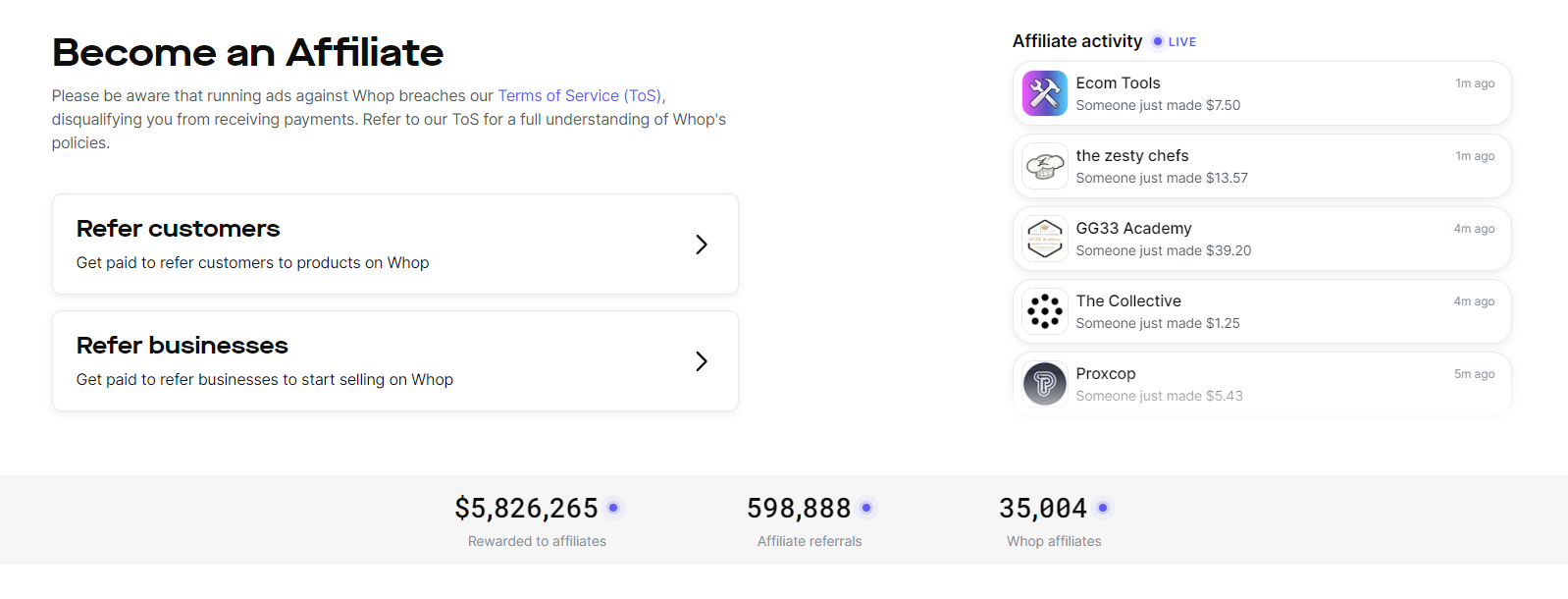Click the '1m ago' timestamp on zesty chefs
Screen dimensions: 1568x599
(x=1475, y=156)
